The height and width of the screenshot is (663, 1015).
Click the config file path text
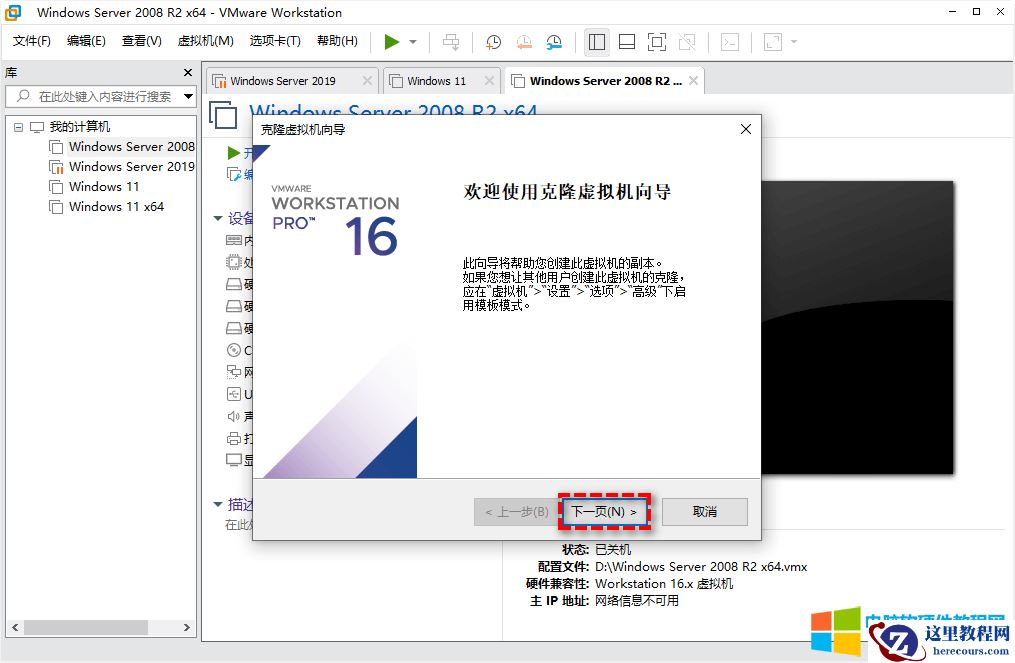point(701,567)
